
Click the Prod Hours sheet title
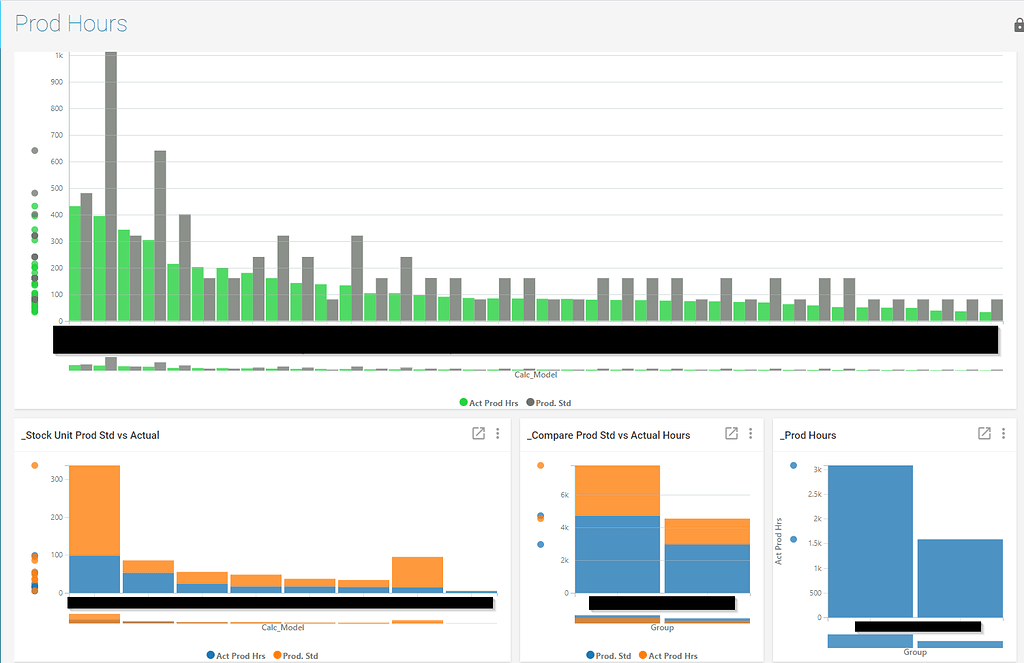tap(70, 24)
